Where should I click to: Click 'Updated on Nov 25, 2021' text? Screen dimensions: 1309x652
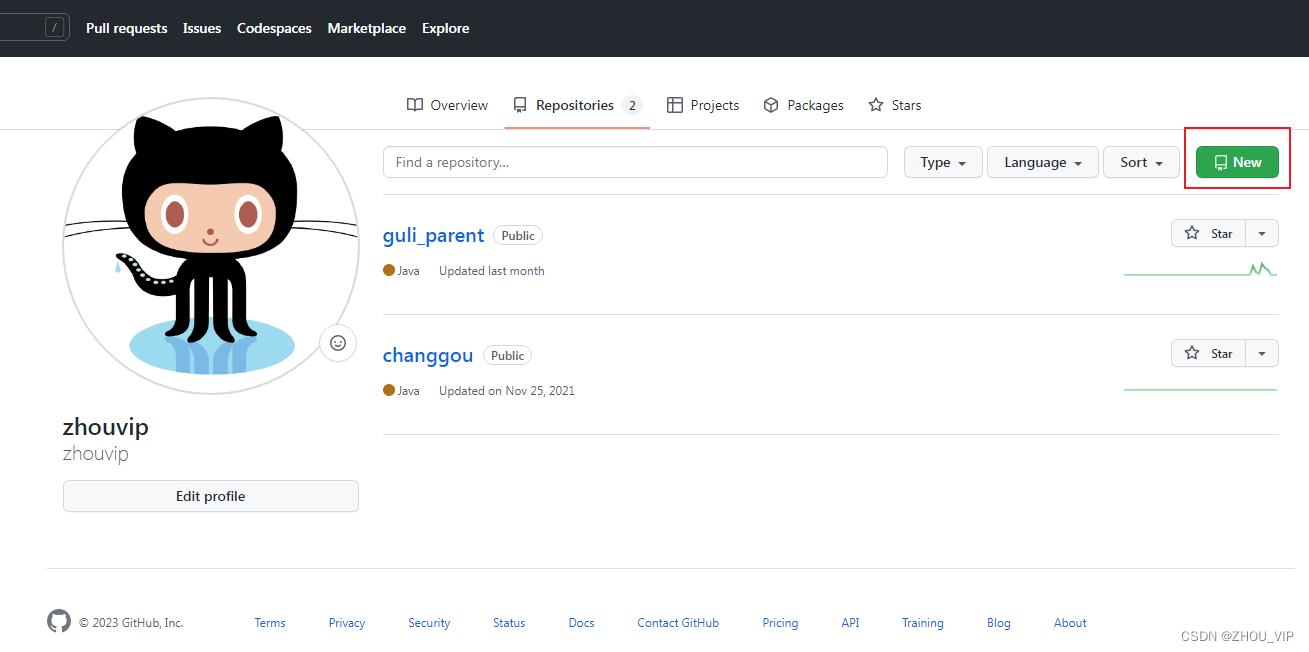point(507,391)
